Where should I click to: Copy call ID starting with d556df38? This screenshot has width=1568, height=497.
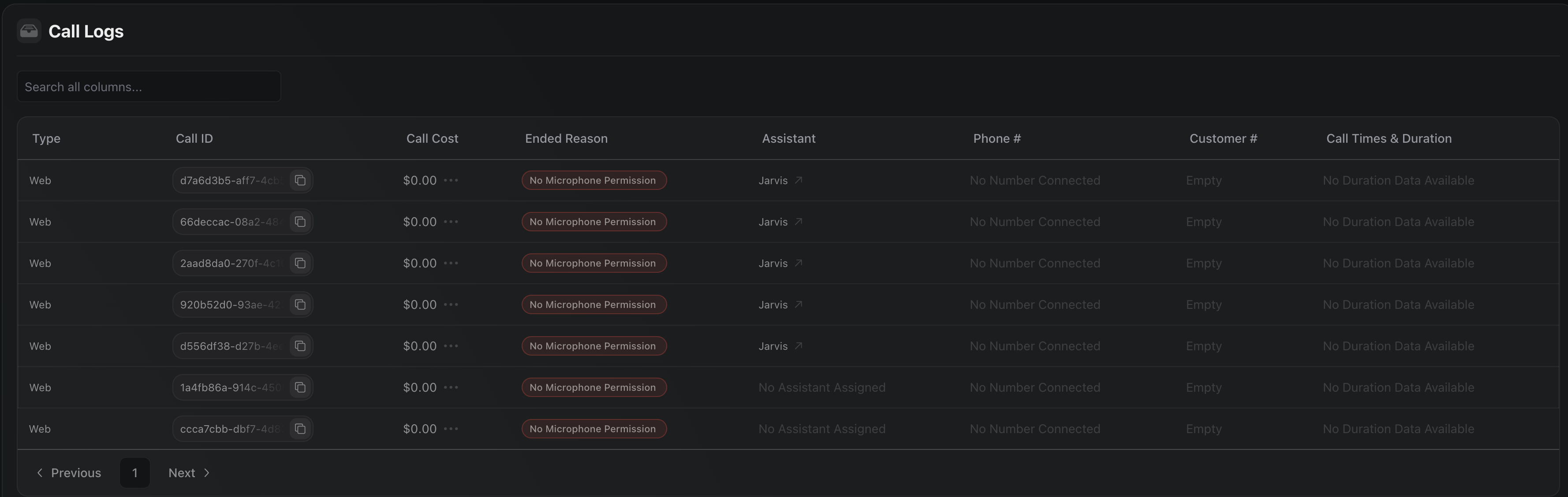click(300, 345)
